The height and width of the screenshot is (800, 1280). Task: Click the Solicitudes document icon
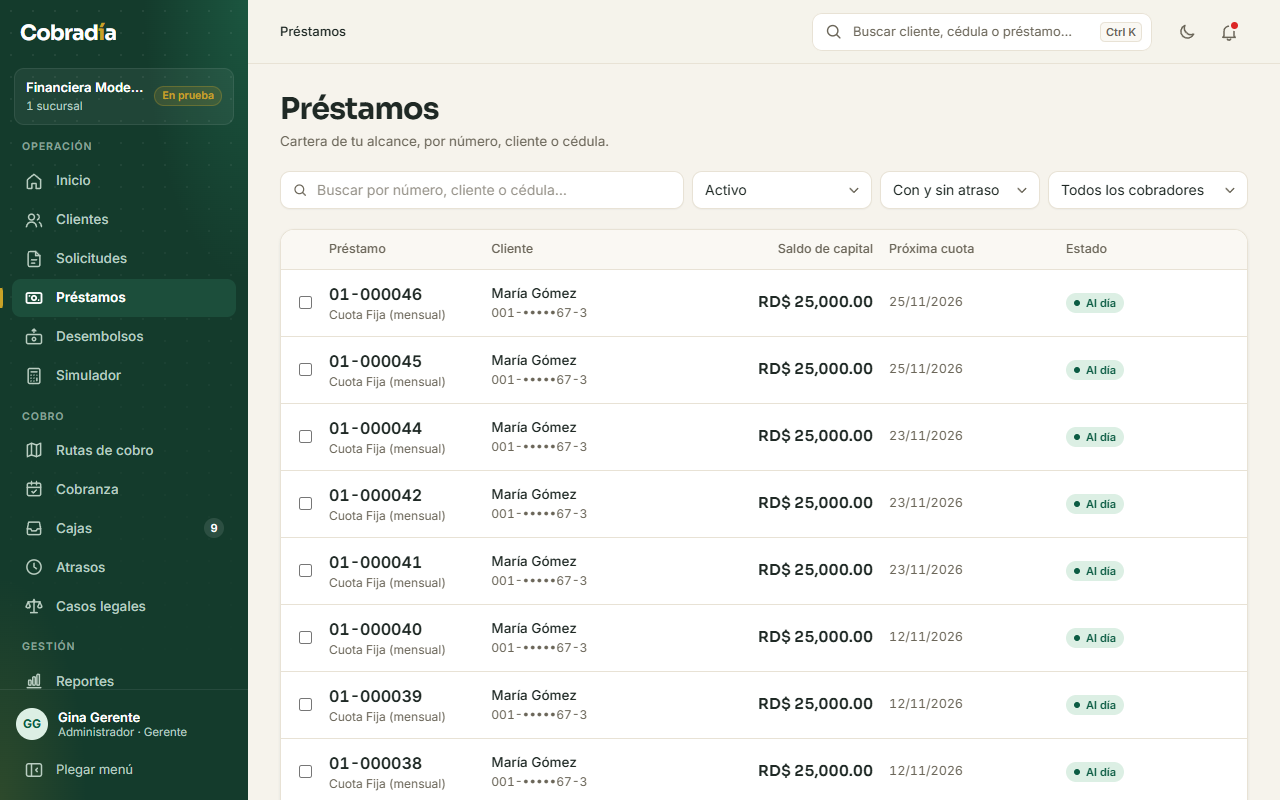(x=34, y=259)
